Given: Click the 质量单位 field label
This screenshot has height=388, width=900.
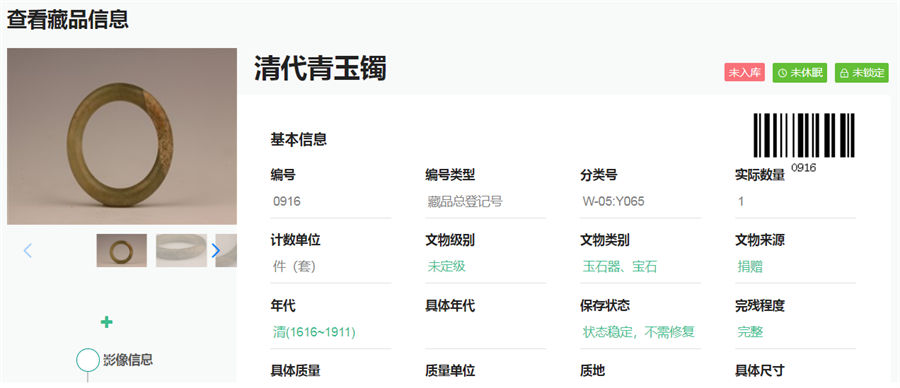Looking at the screenshot, I should click(450, 371).
